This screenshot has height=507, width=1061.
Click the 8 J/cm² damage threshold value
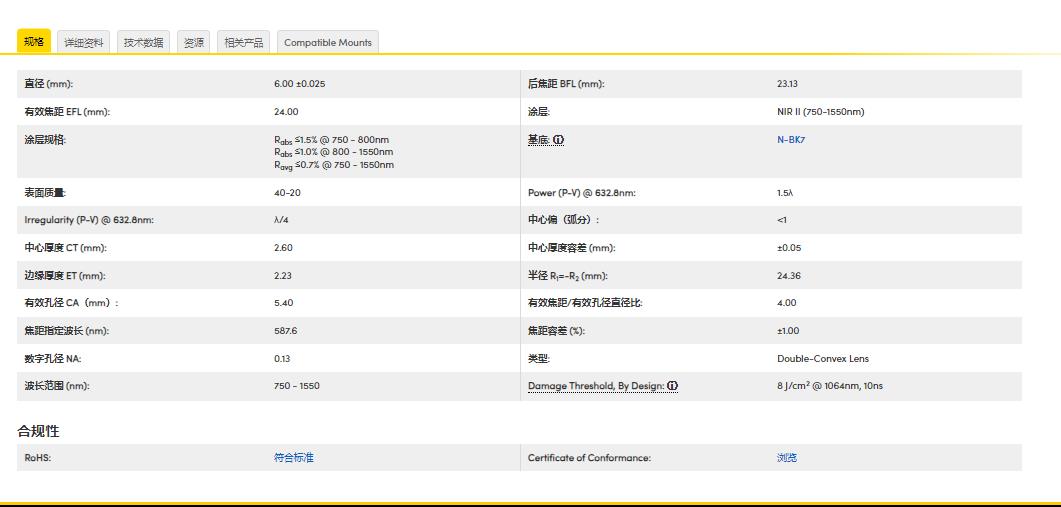click(829, 386)
